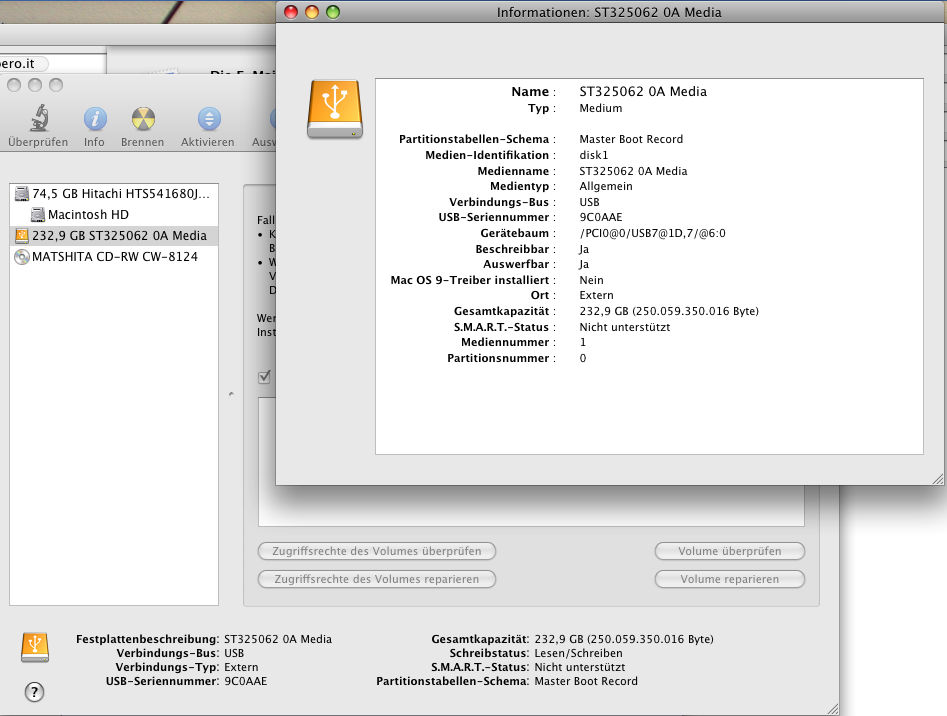Click the Aktivieren toolbar icon

(x=209, y=119)
